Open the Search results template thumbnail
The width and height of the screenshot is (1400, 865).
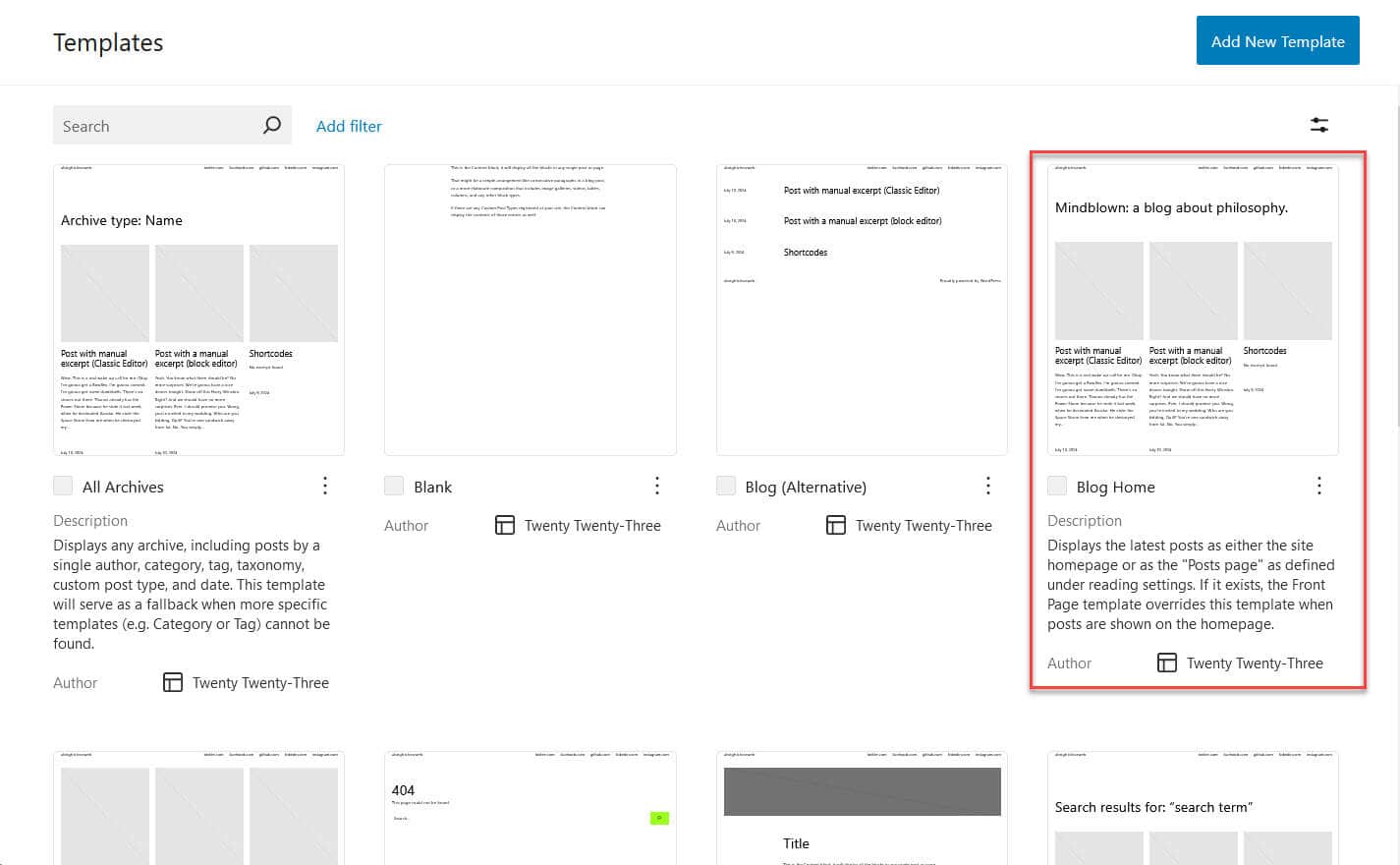point(1193,808)
